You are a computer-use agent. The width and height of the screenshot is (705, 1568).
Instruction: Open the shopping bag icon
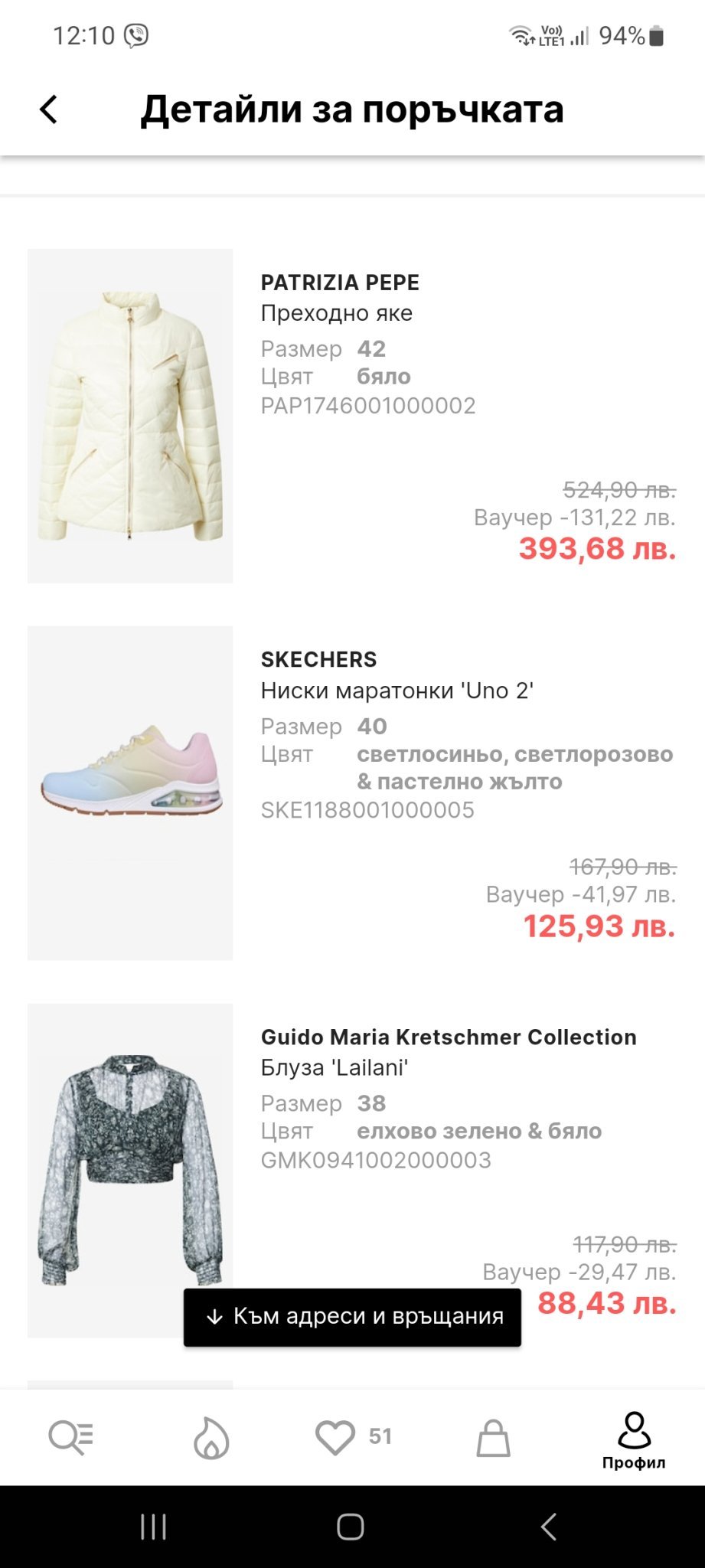point(493,1437)
